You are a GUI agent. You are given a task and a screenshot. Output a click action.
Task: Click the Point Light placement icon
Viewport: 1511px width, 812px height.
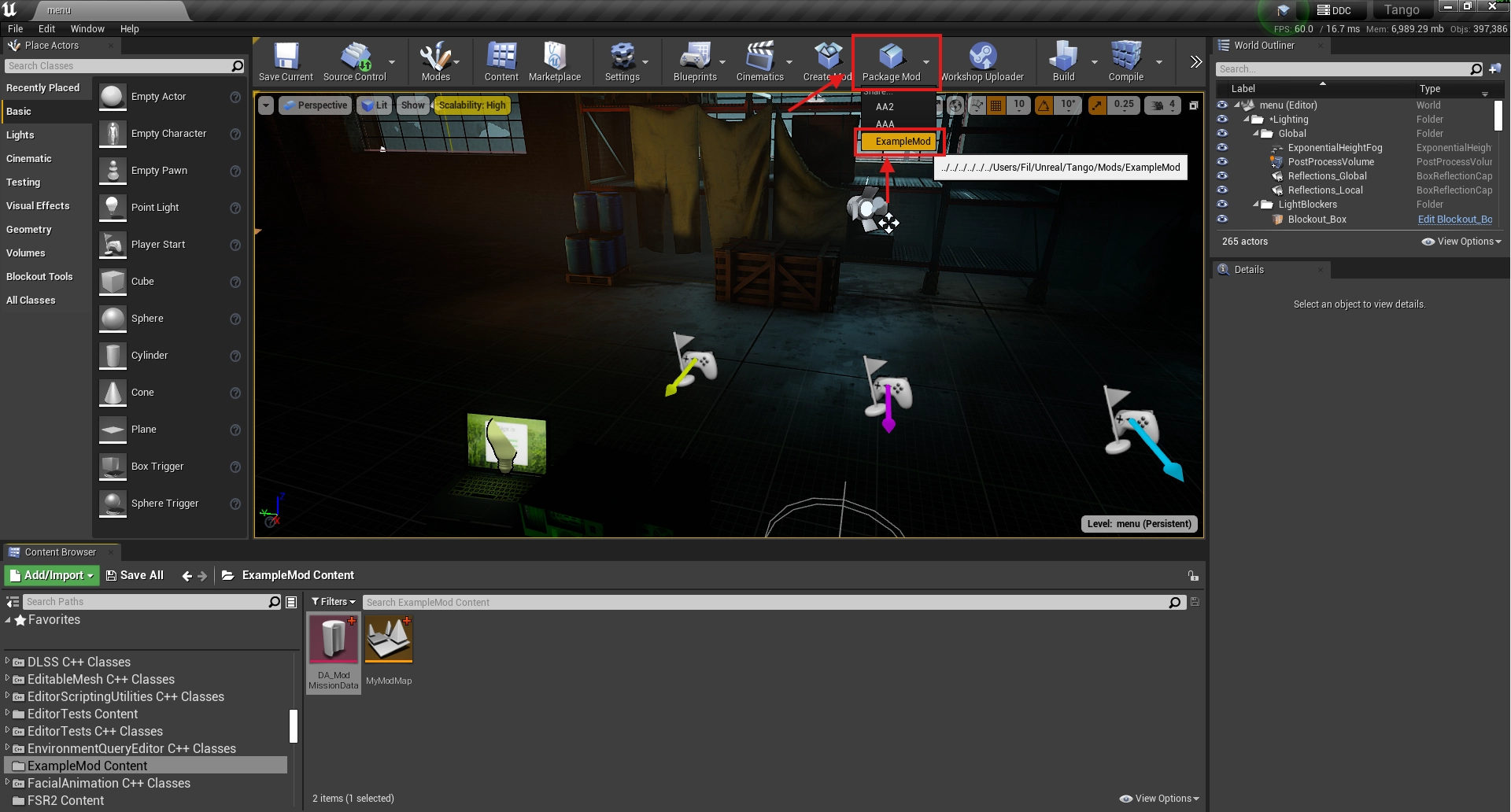click(x=113, y=208)
